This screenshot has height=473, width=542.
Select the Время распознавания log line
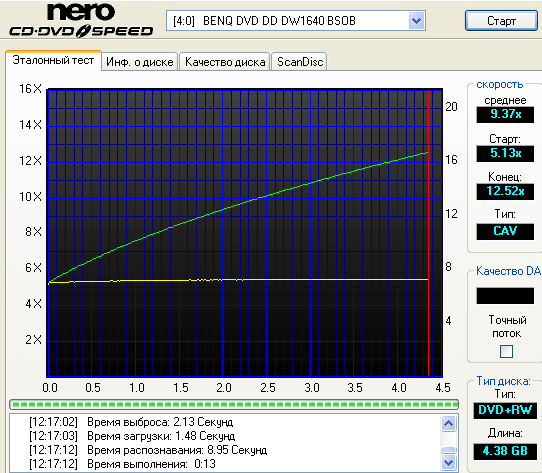pos(148,450)
